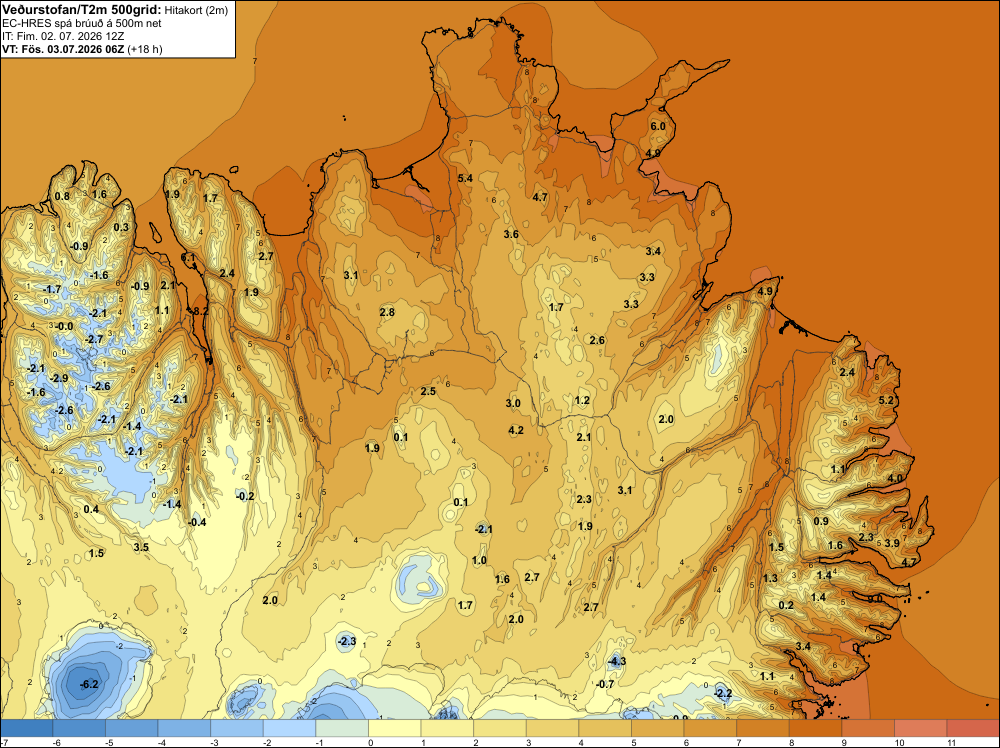Select the -2.9 temperature label
Screen dimensions: 1000x748
coord(59,379)
